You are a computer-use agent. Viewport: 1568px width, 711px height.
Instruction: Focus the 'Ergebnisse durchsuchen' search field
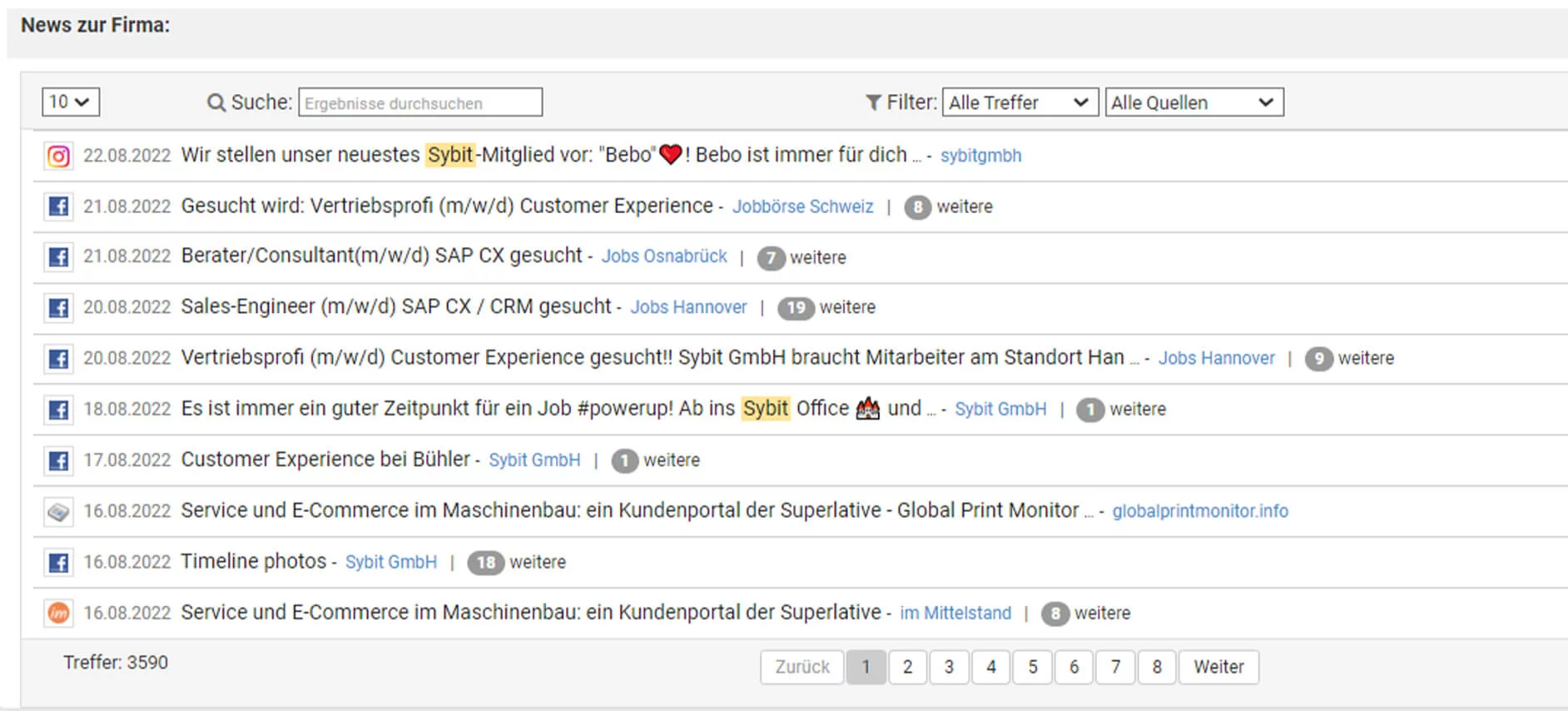coord(420,102)
